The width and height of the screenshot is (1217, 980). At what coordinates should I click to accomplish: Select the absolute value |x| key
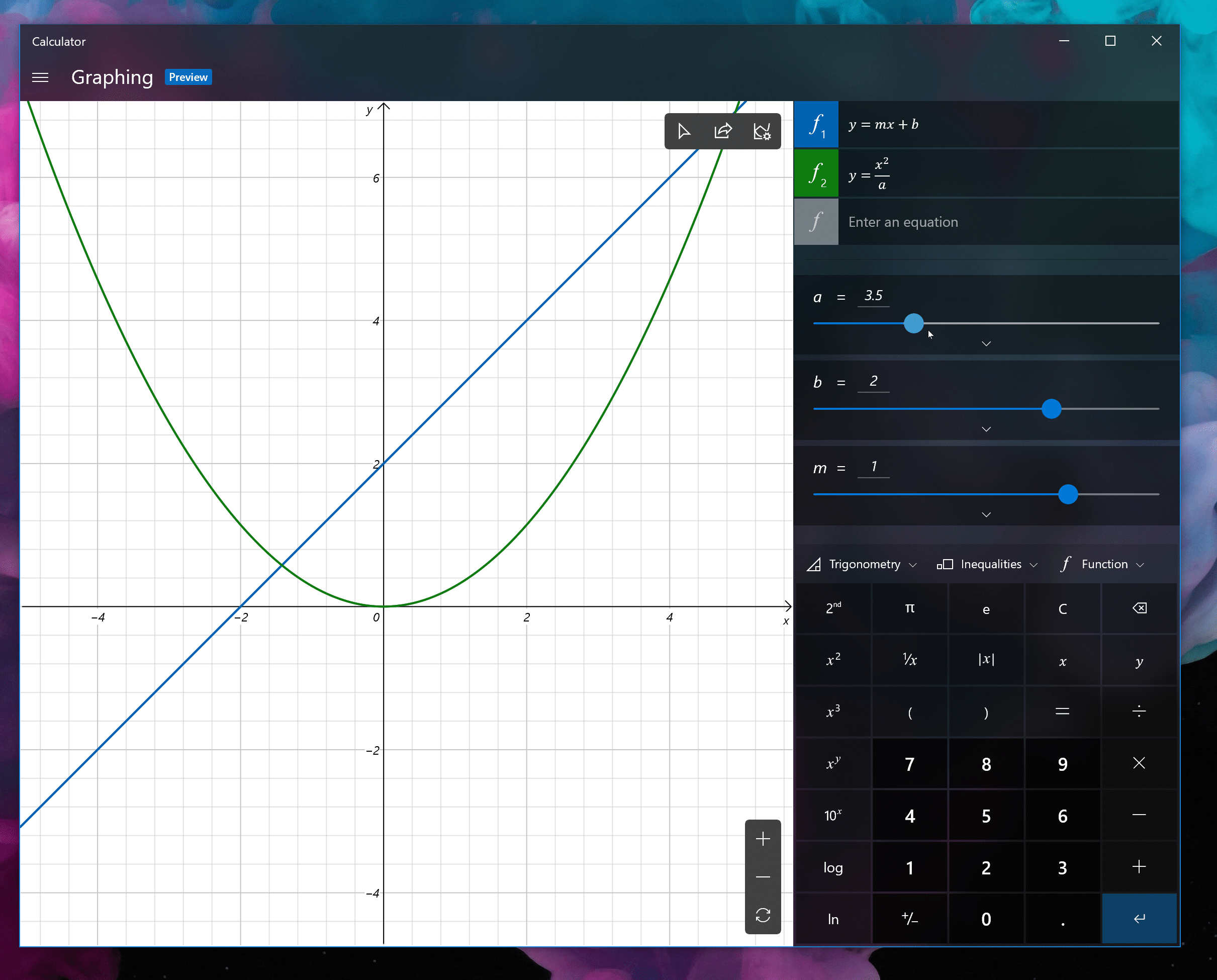pyautogui.click(x=985, y=660)
